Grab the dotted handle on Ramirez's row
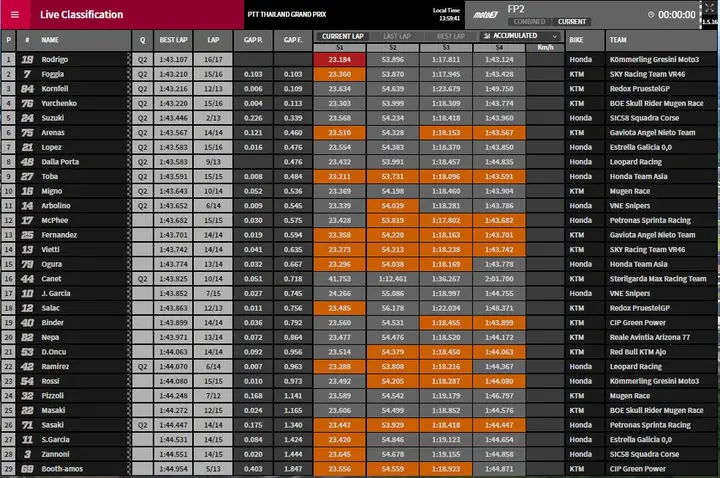720x478 pixels. (129, 366)
